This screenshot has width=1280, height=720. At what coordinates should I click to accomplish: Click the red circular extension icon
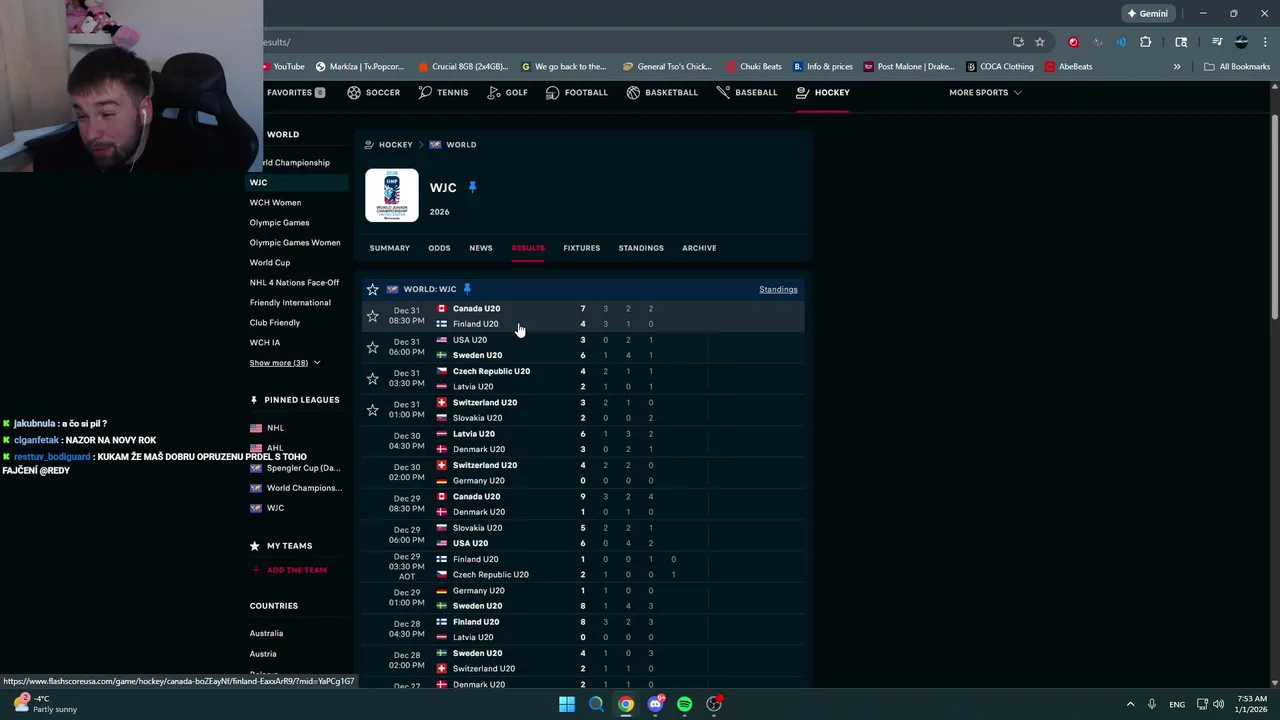1074,42
